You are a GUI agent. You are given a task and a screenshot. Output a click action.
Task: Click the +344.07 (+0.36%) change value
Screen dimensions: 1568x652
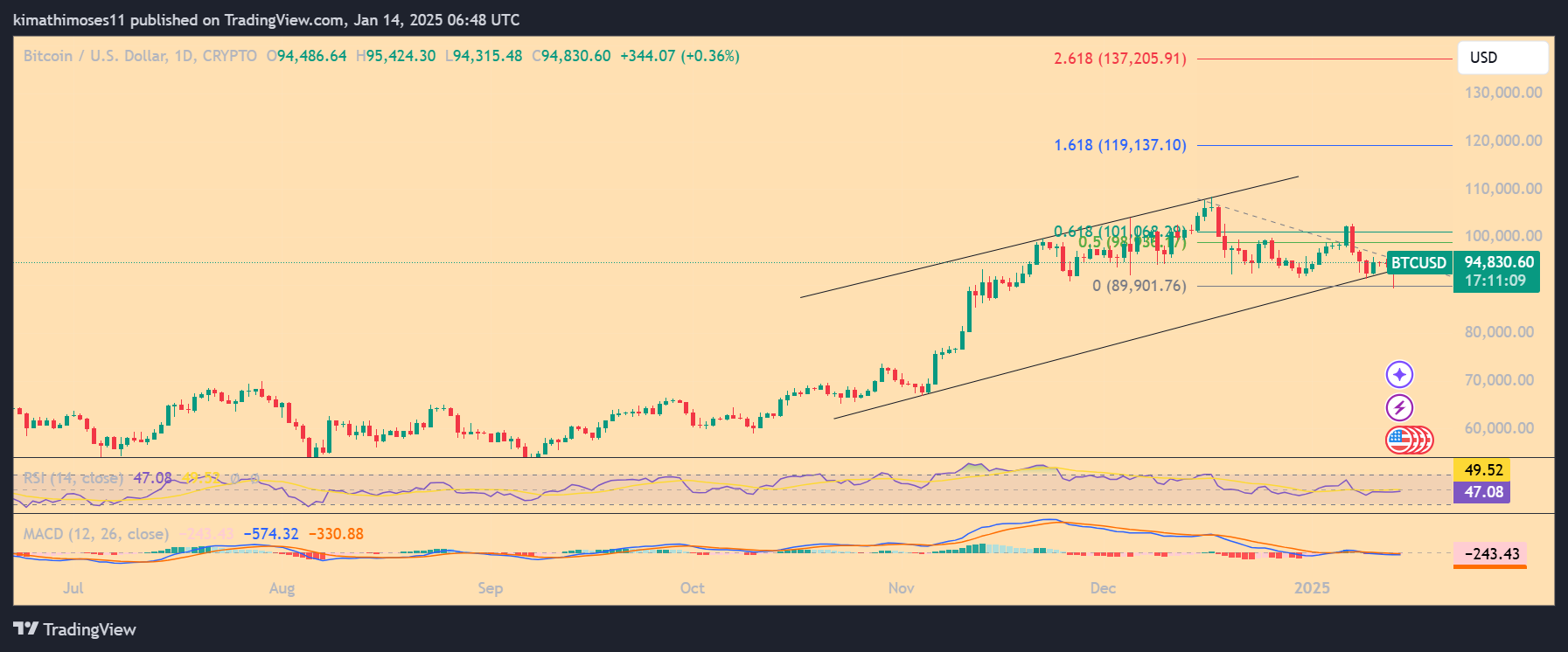679,56
